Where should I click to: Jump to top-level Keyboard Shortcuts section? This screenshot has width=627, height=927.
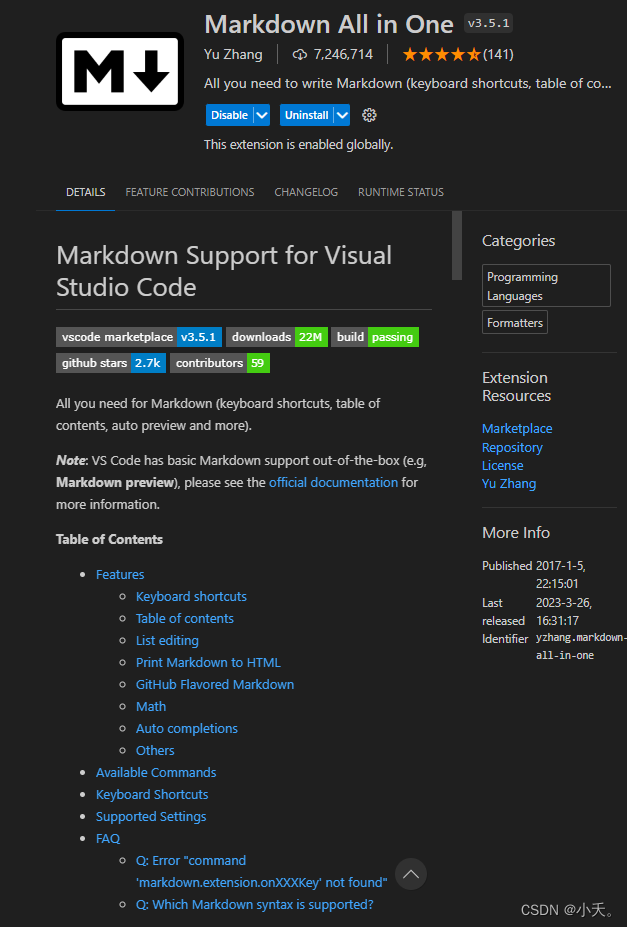tap(152, 795)
